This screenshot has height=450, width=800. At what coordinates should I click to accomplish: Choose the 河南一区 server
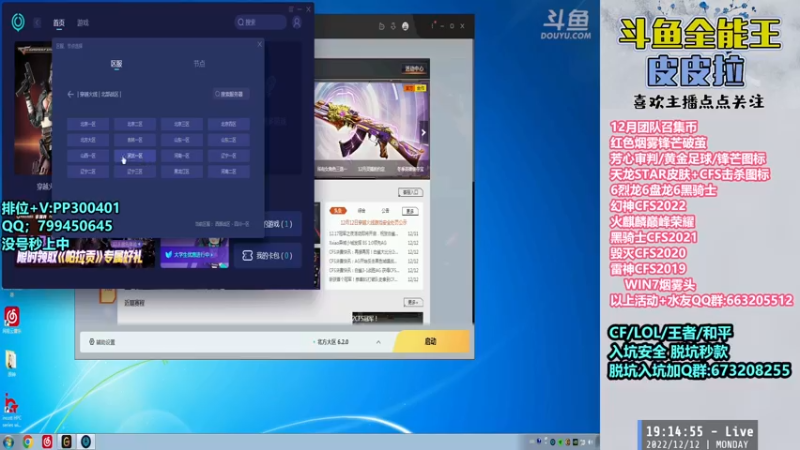click(x=182, y=156)
